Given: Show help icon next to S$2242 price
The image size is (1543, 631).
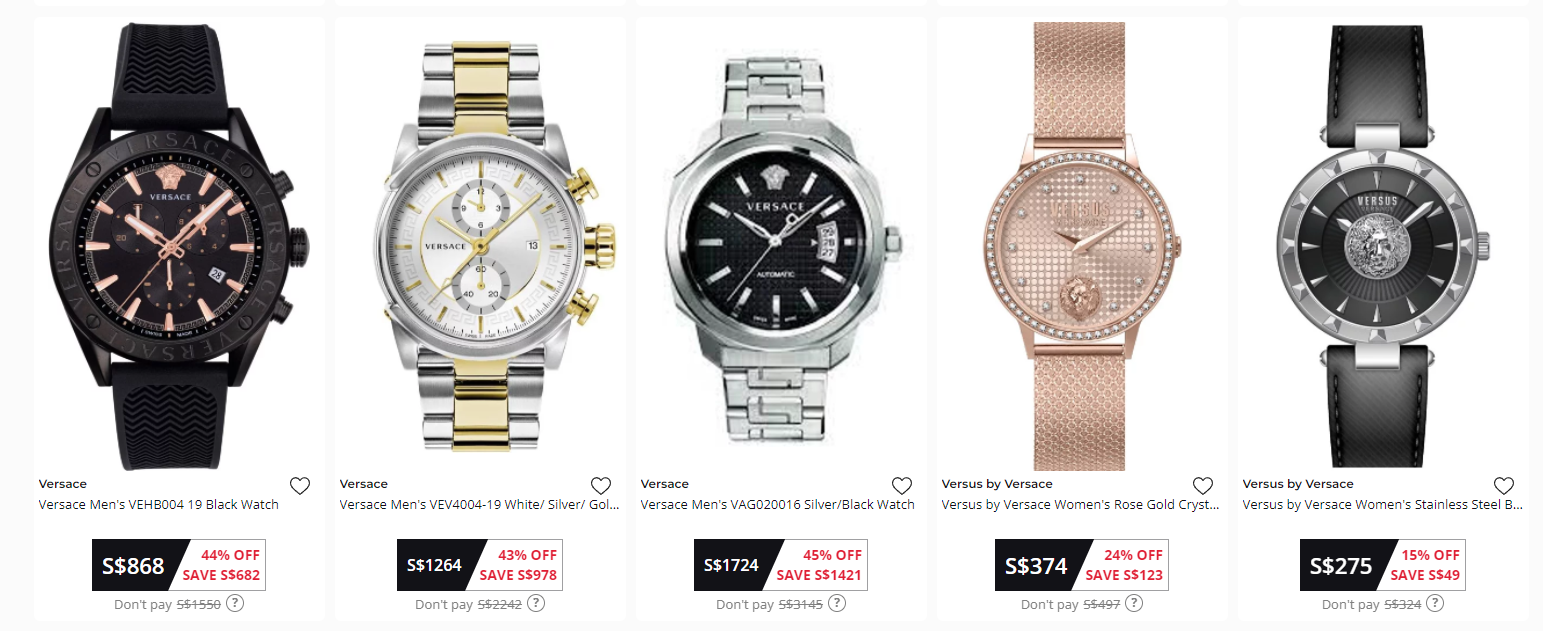Looking at the screenshot, I should (536, 603).
